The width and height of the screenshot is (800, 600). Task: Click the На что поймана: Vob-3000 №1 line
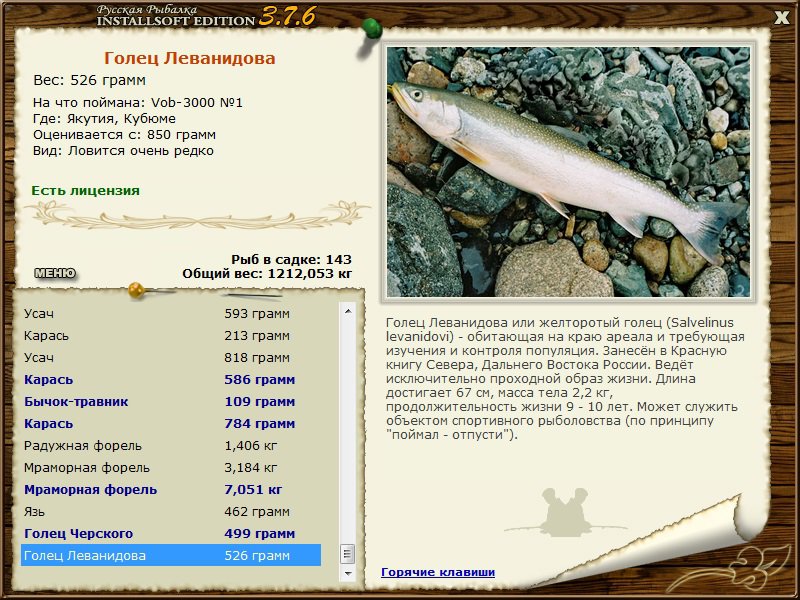(138, 103)
